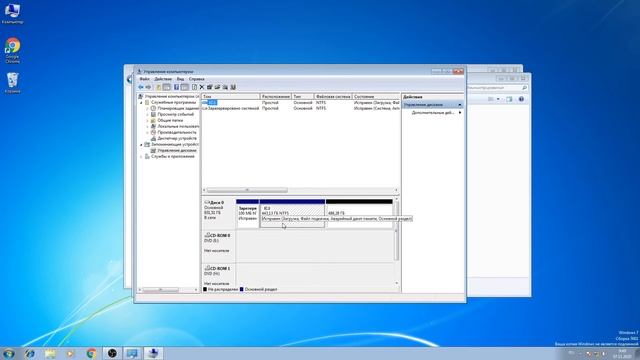
Task: Collapse the Запоминающие устройства node
Action: click(x=141, y=144)
